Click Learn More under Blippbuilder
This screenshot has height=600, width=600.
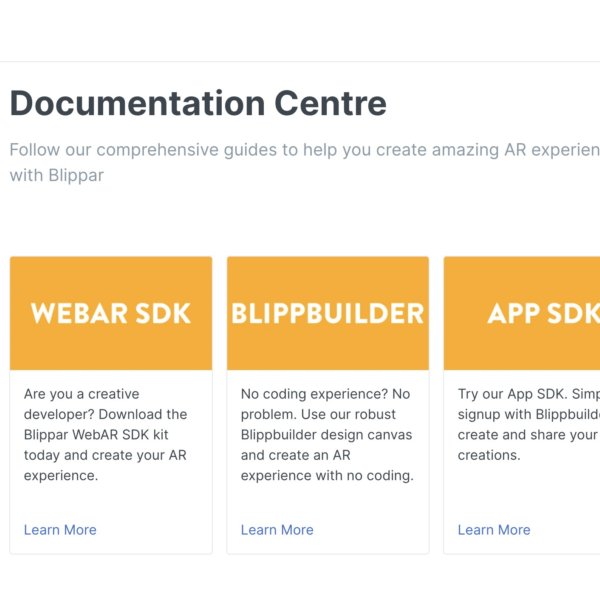[x=277, y=530]
